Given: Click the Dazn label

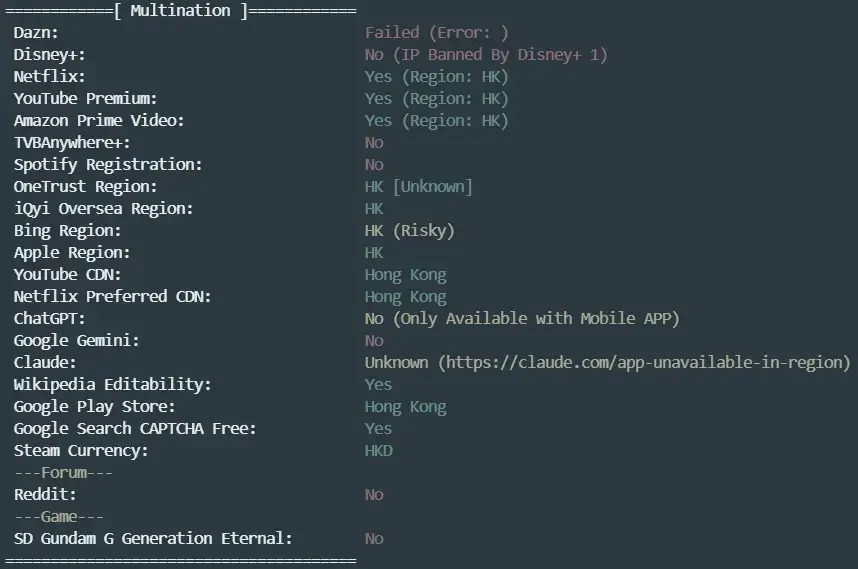Looking at the screenshot, I should [x=36, y=33].
